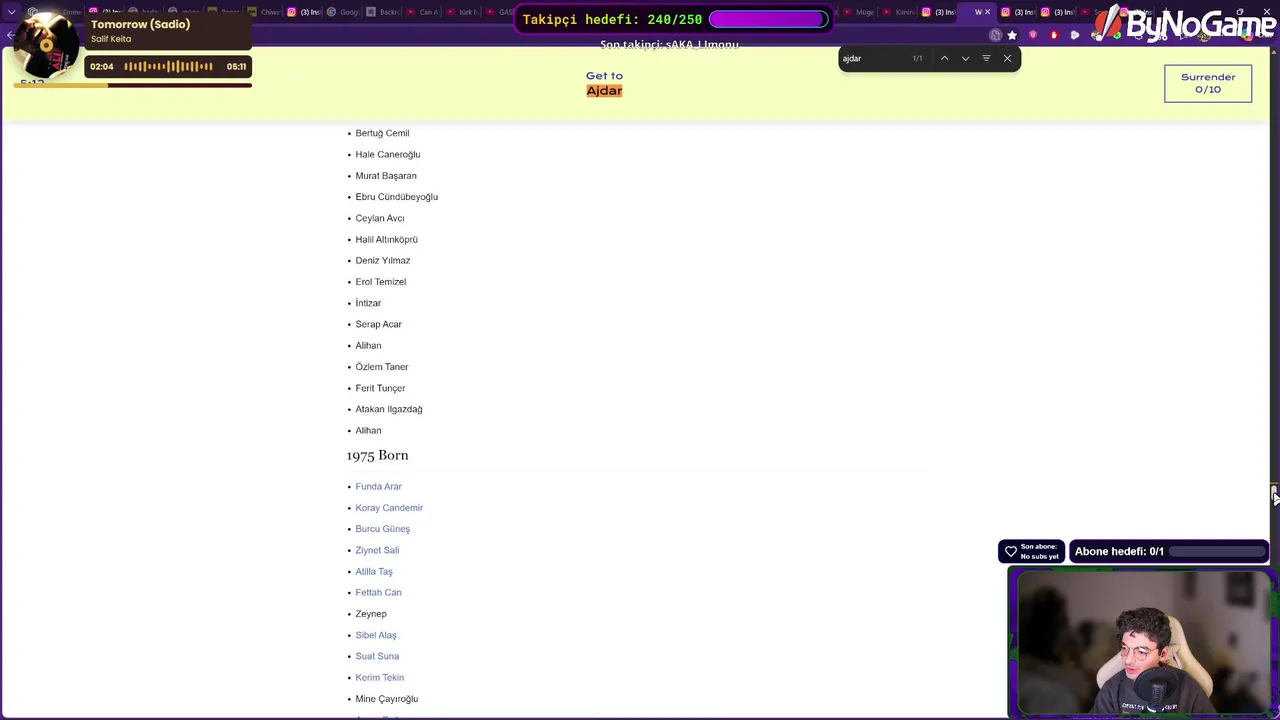
Task: Click the page vertical scrollbar thumb
Action: [x=1274, y=492]
